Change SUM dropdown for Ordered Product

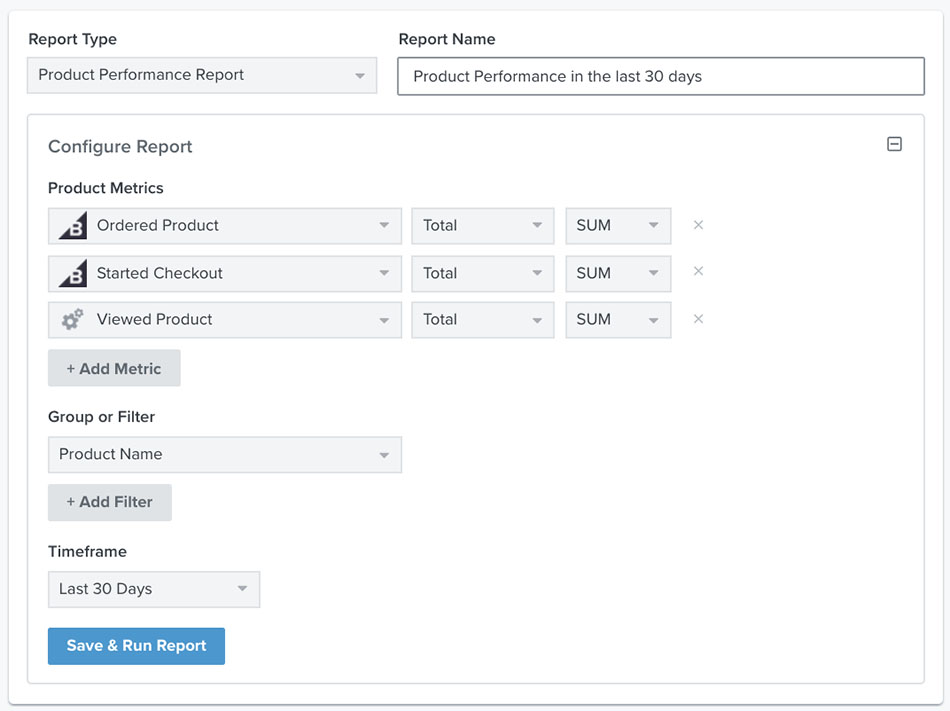(617, 226)
